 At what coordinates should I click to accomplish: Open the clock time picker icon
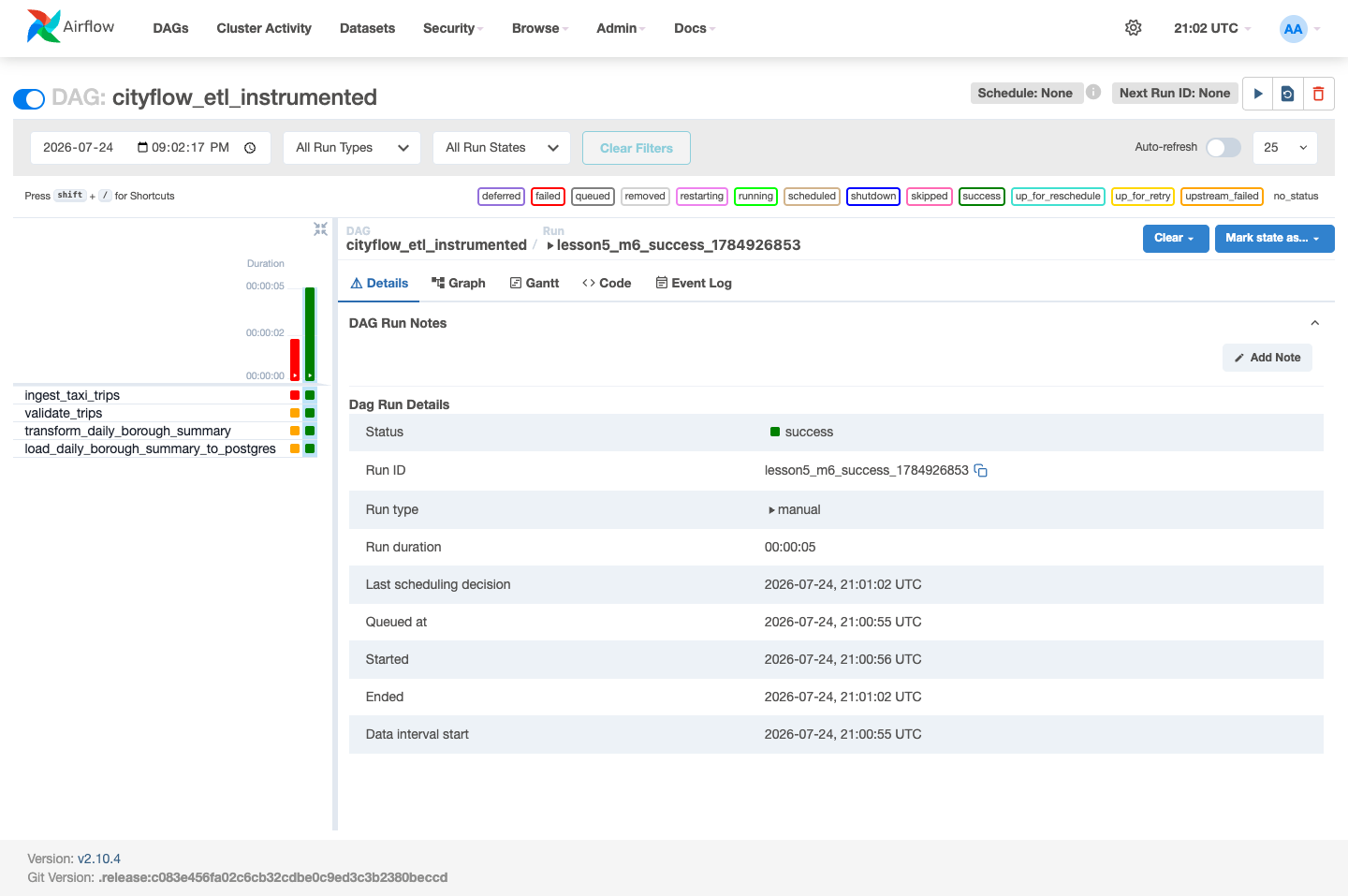coord(250,148)
